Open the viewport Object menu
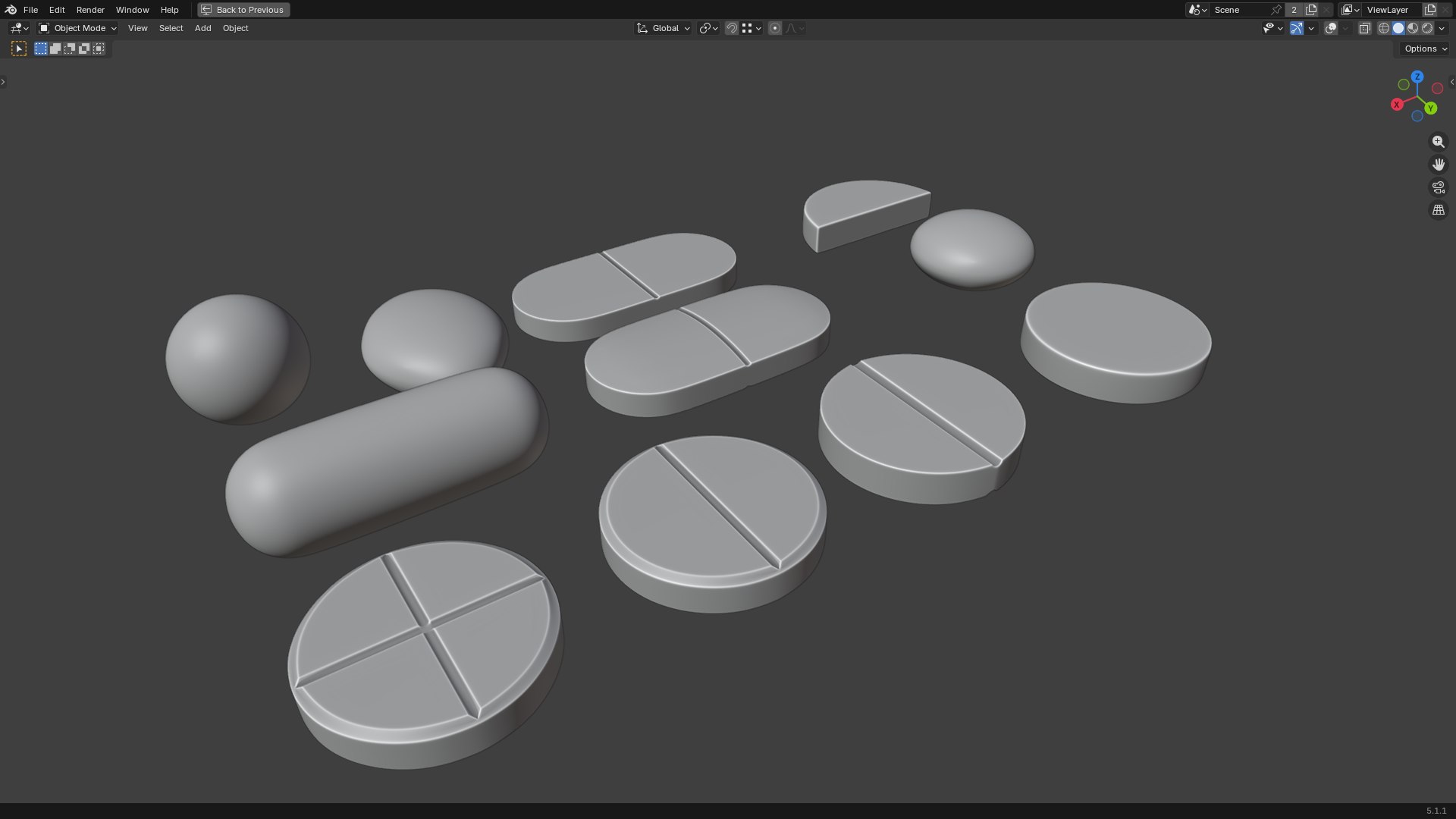 [235, 28]
